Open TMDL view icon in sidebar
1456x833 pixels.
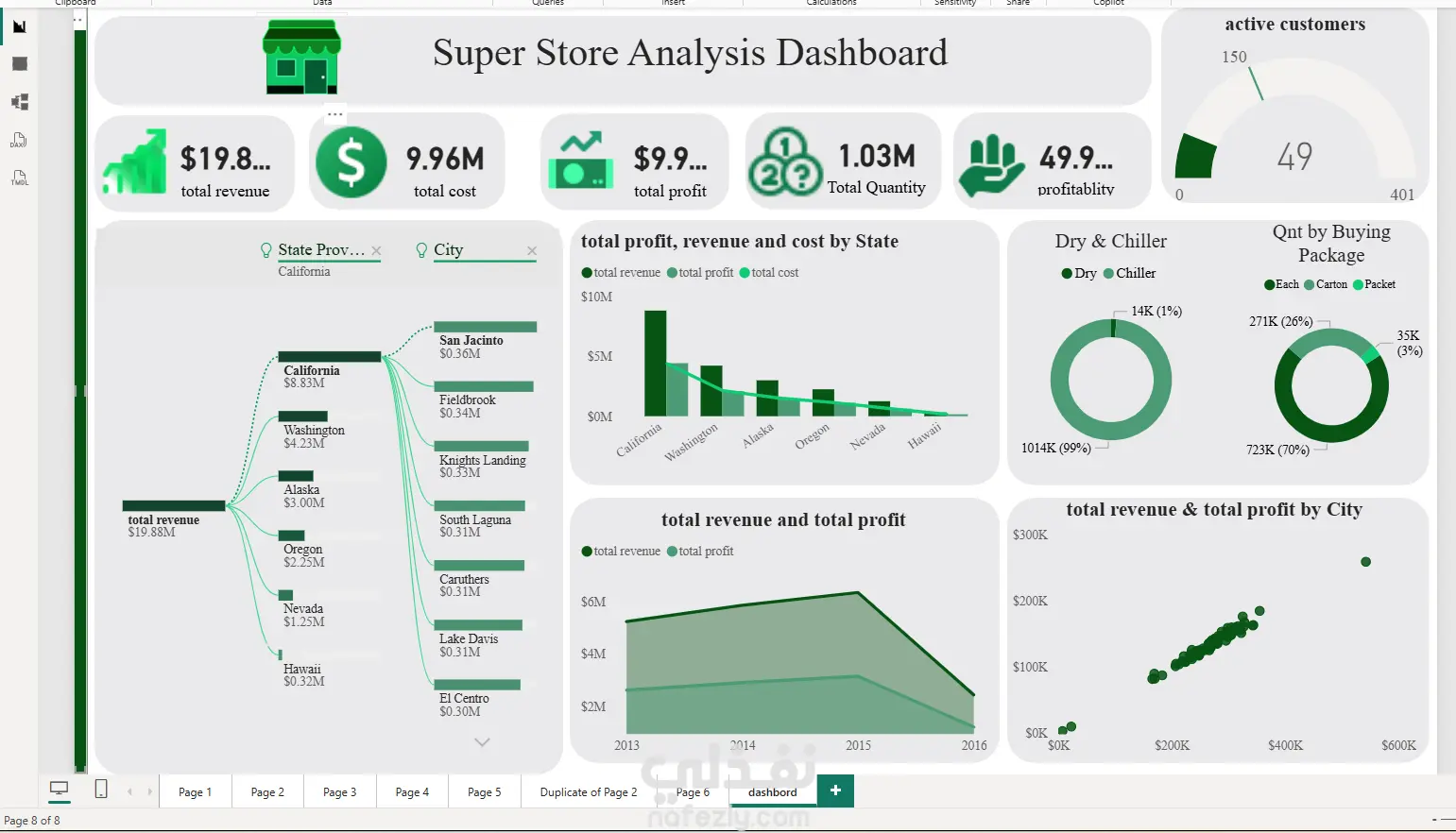point(19,178)
